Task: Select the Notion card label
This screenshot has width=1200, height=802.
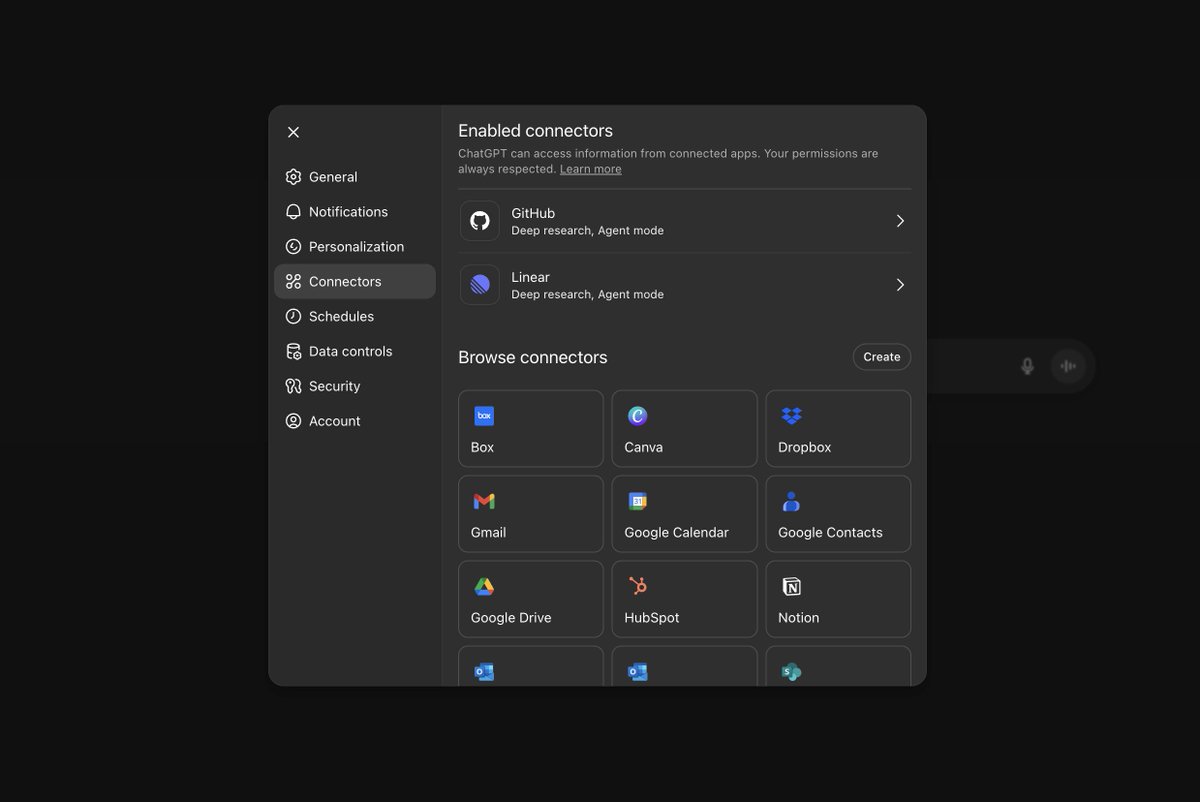Action: pyautogui.click(x=798, y=618)
